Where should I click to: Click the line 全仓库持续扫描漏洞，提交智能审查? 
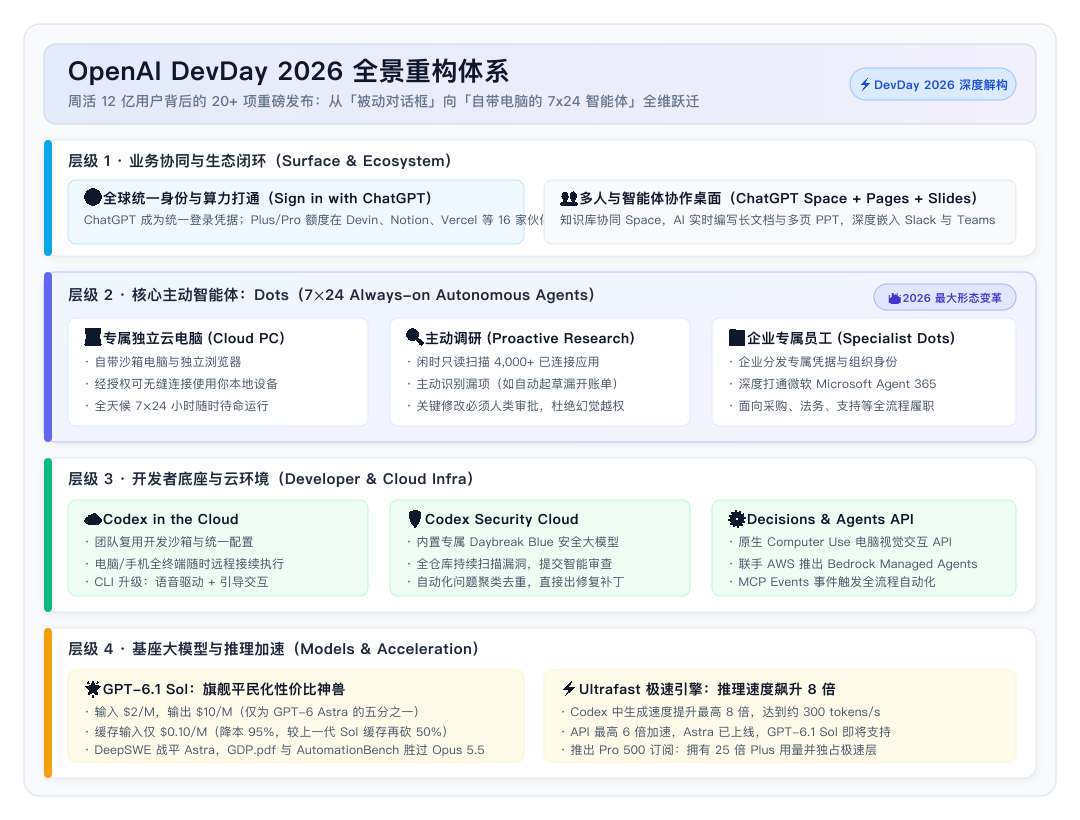[509, 563]
